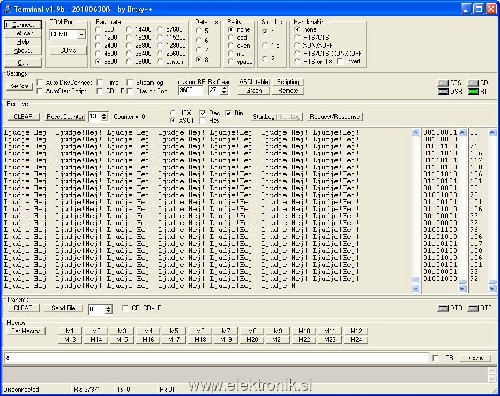The image size is (500, 396).
Task: Trigger macro M12
Action: pos(356,331)
